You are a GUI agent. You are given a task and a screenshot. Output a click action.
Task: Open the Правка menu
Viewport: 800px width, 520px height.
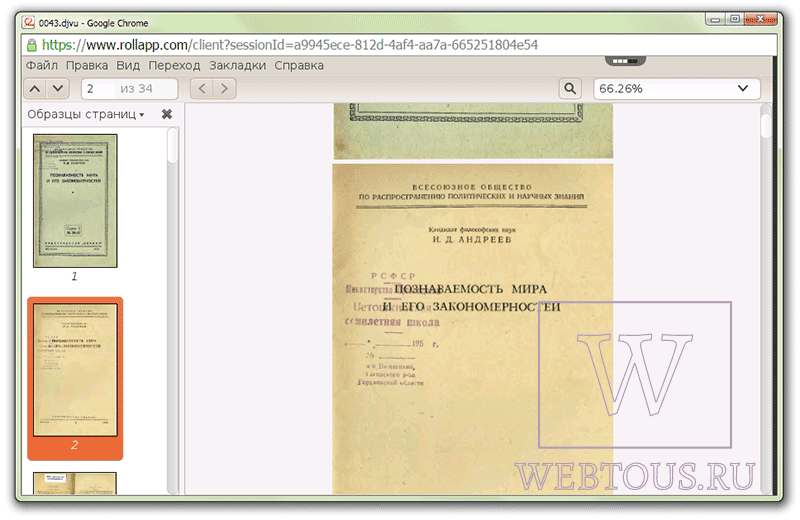click(x=87, y=65)
